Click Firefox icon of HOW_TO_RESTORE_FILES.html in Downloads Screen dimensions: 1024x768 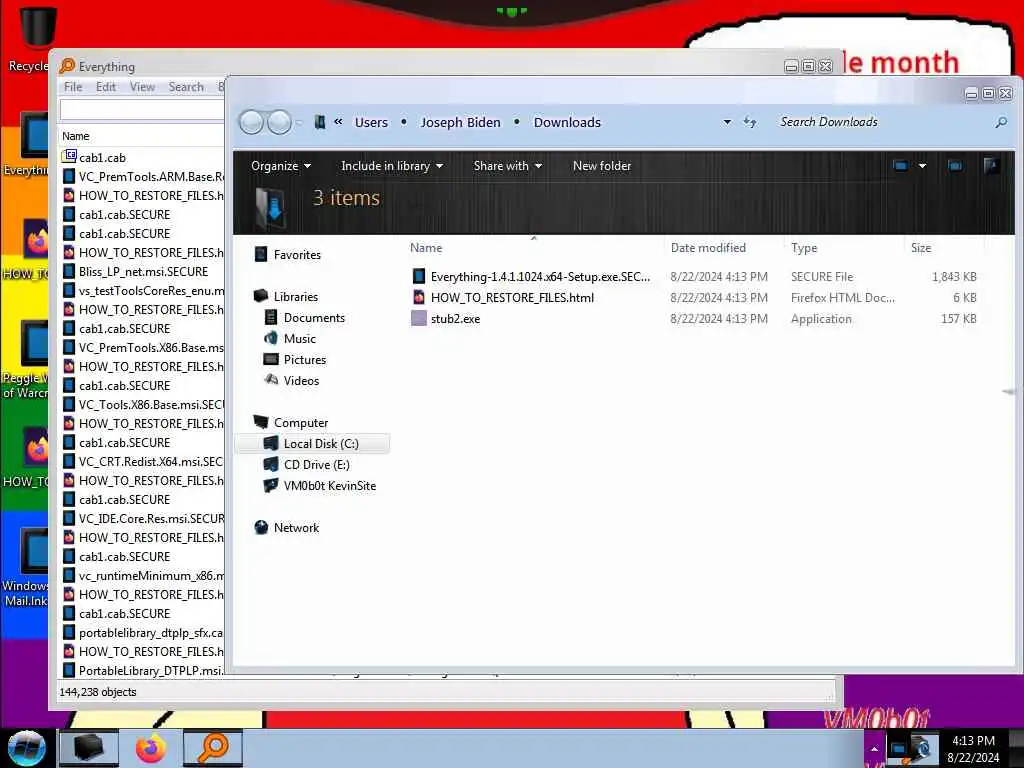tap(419, 298)
